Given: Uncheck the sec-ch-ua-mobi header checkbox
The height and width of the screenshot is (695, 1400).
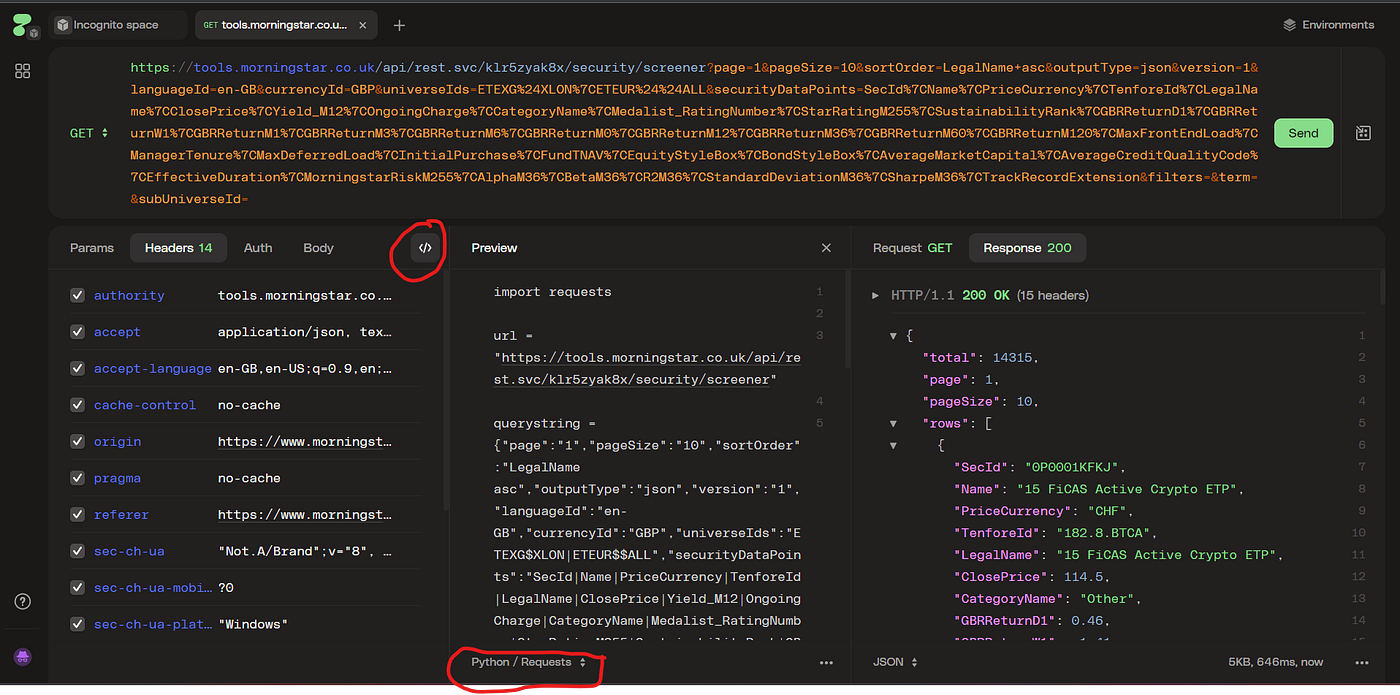Looking at the screenshot, I should click(x=77, y=588).
